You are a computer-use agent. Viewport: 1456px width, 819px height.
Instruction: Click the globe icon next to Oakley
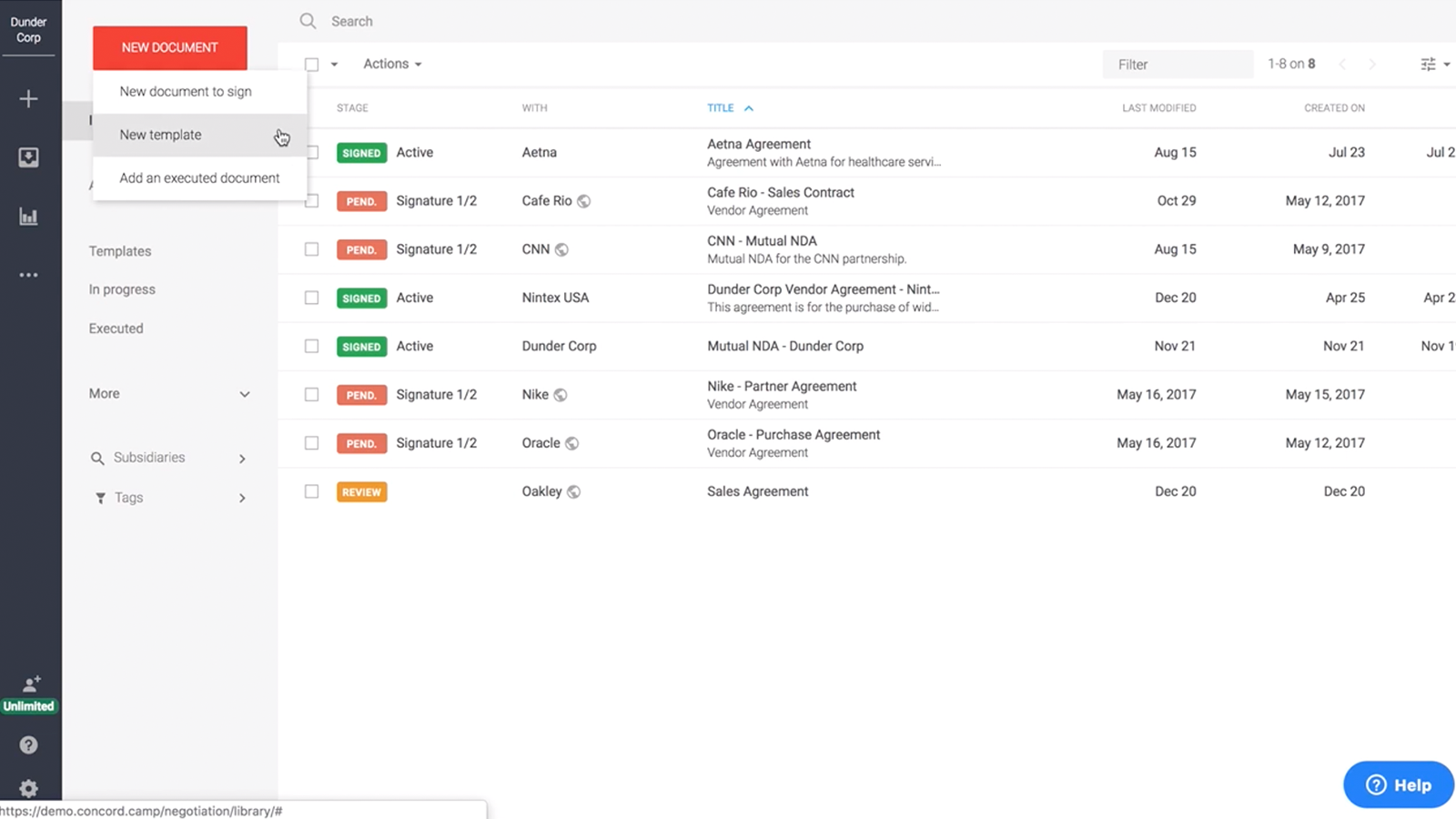pos(573,491)
